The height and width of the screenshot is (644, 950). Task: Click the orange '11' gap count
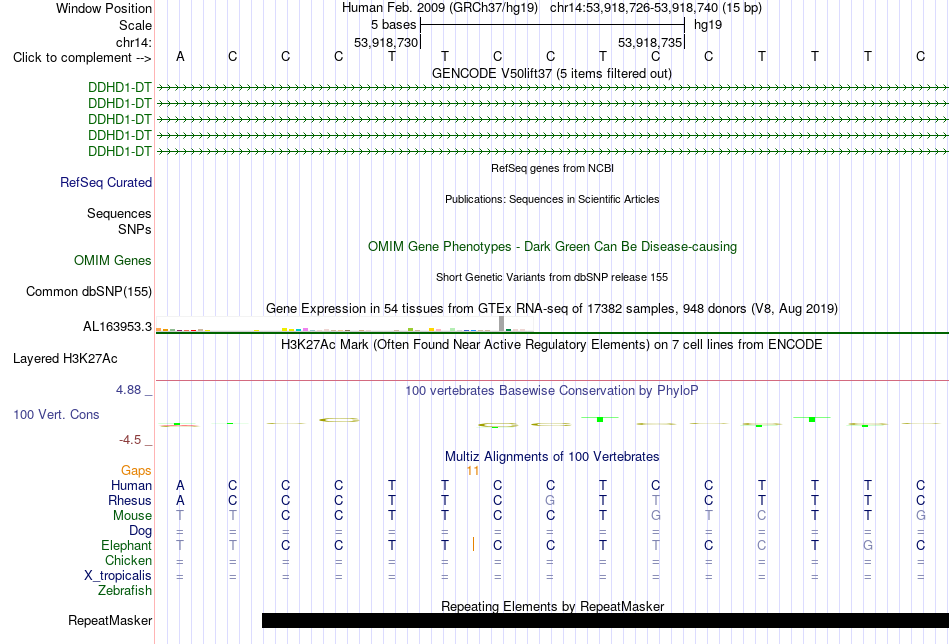[473, 471]
